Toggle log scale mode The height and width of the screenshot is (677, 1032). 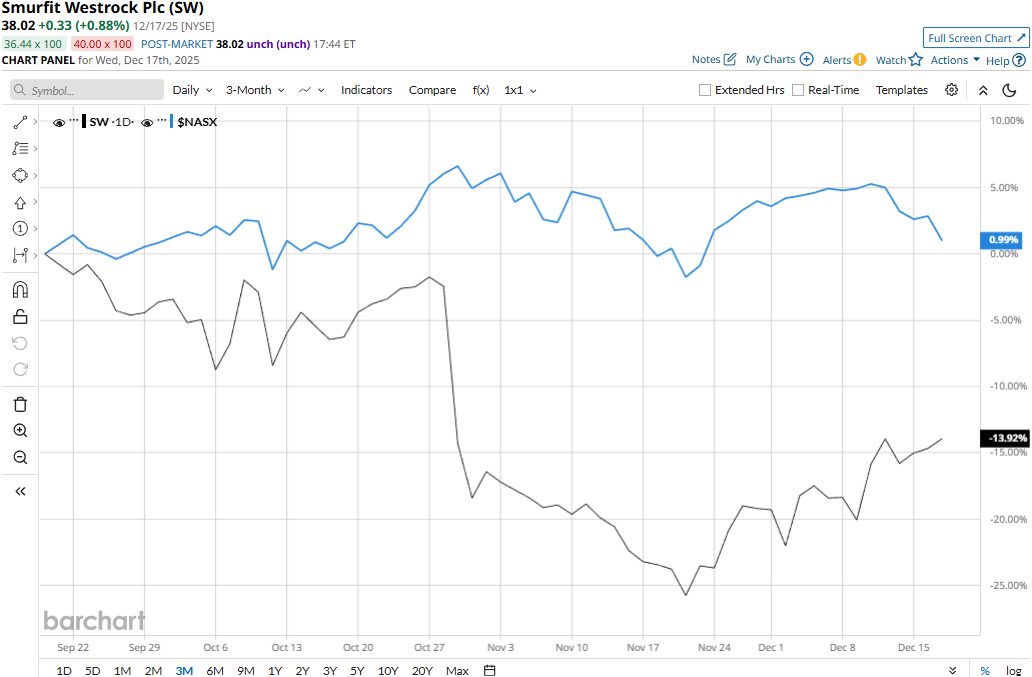pyautogui.click(x=1014, y=670)
